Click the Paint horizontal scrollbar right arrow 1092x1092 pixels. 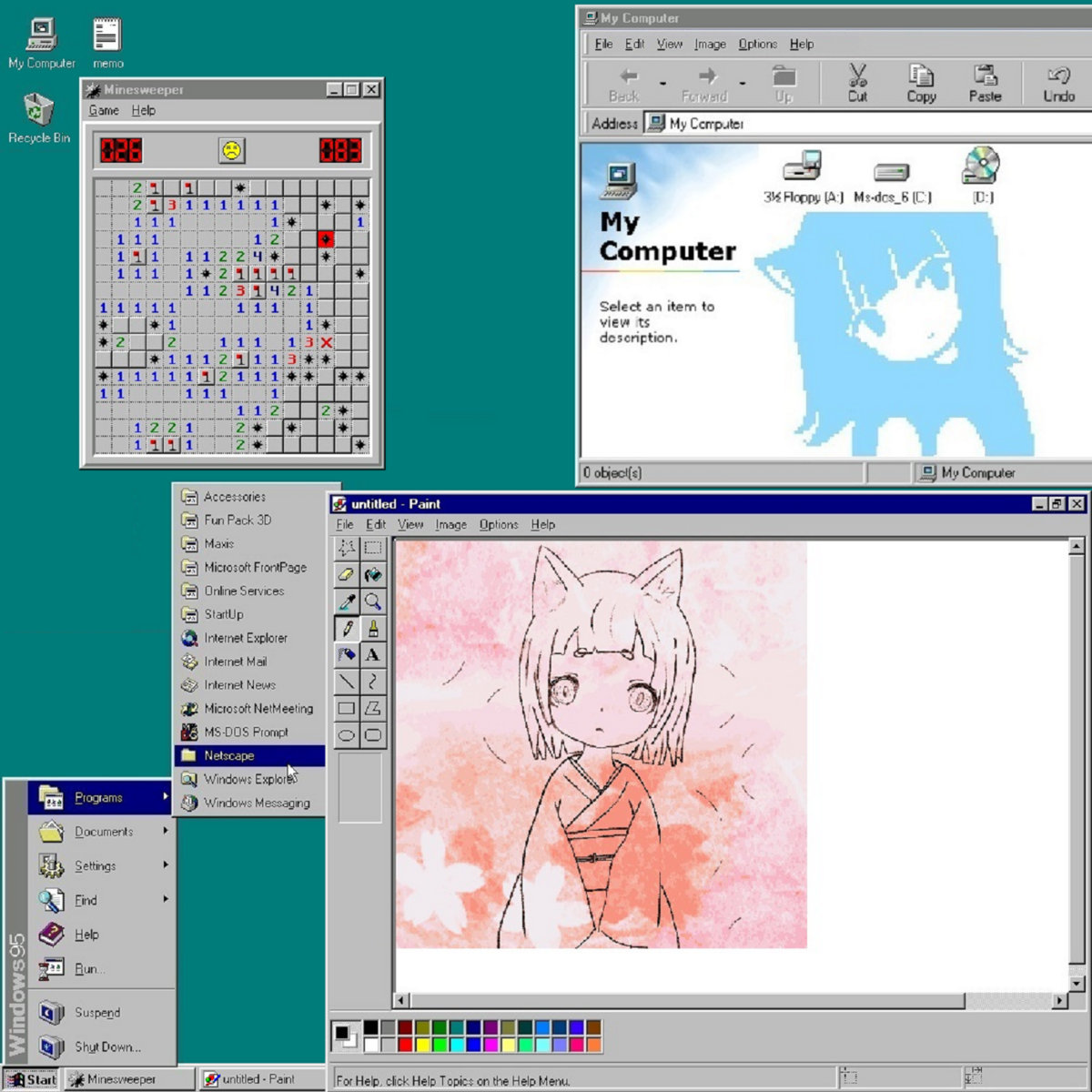tap(1059, 1000)
